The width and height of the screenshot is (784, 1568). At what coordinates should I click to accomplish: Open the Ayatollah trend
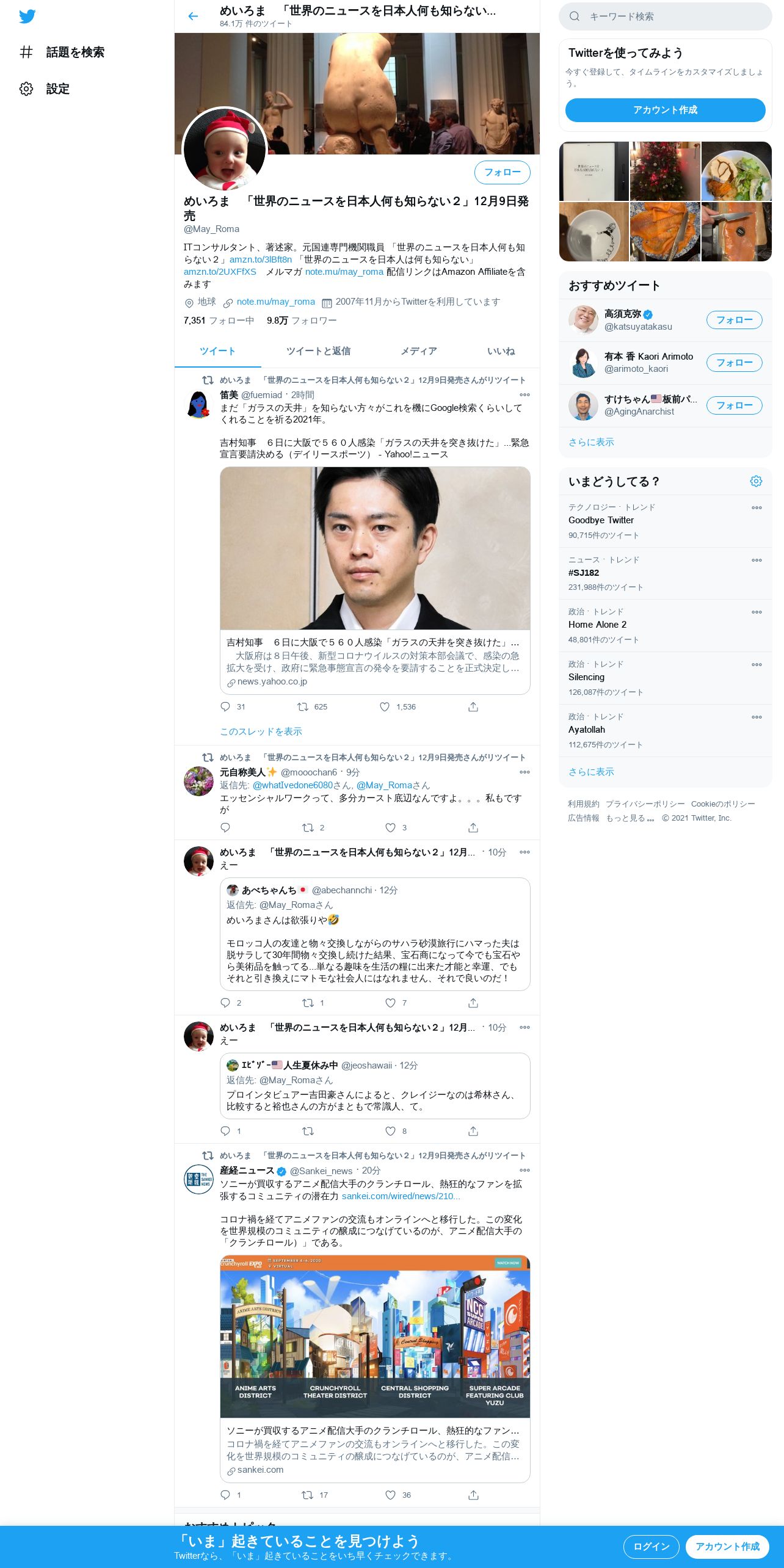click(665, 730)
